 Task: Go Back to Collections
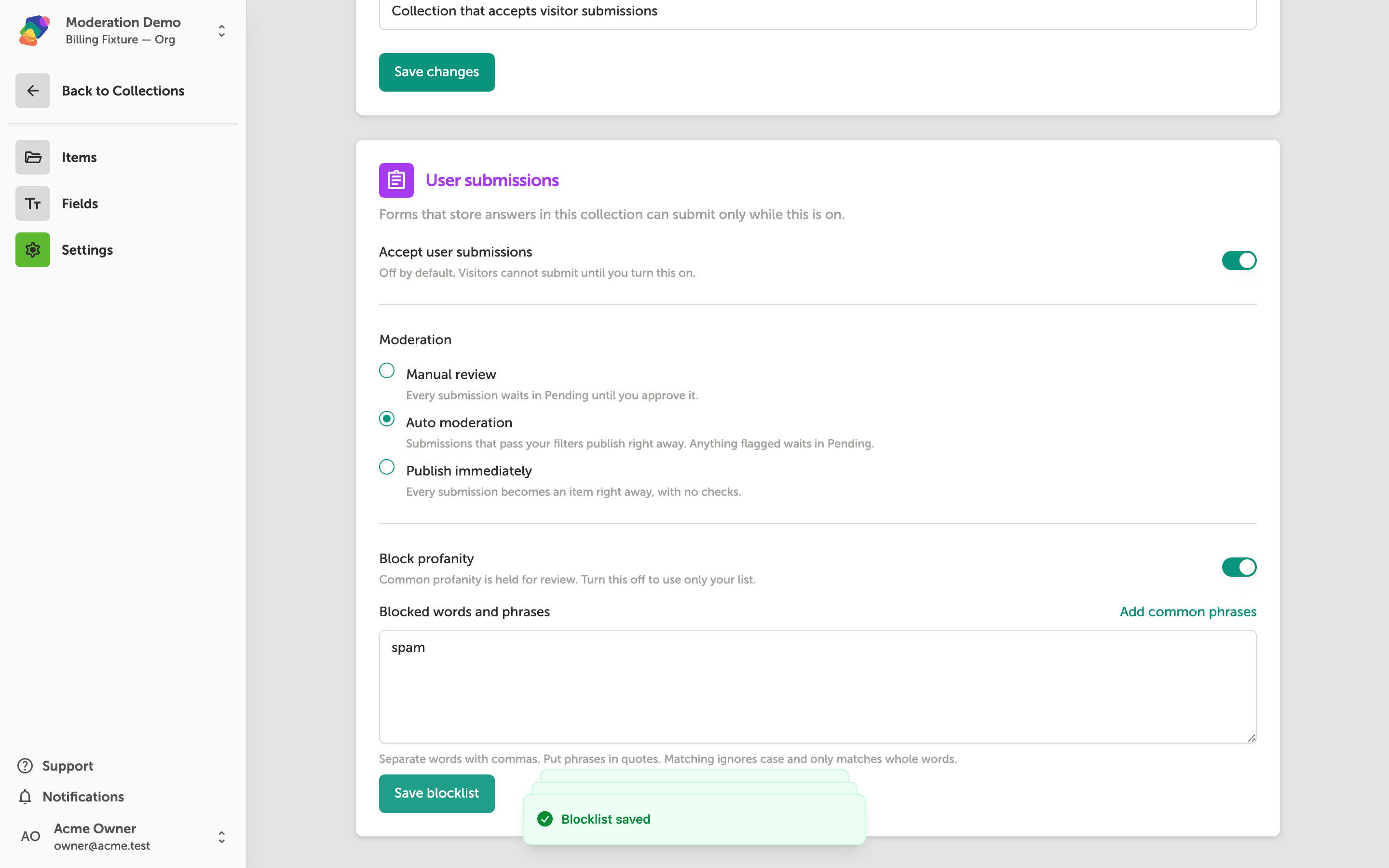point(123,91)
